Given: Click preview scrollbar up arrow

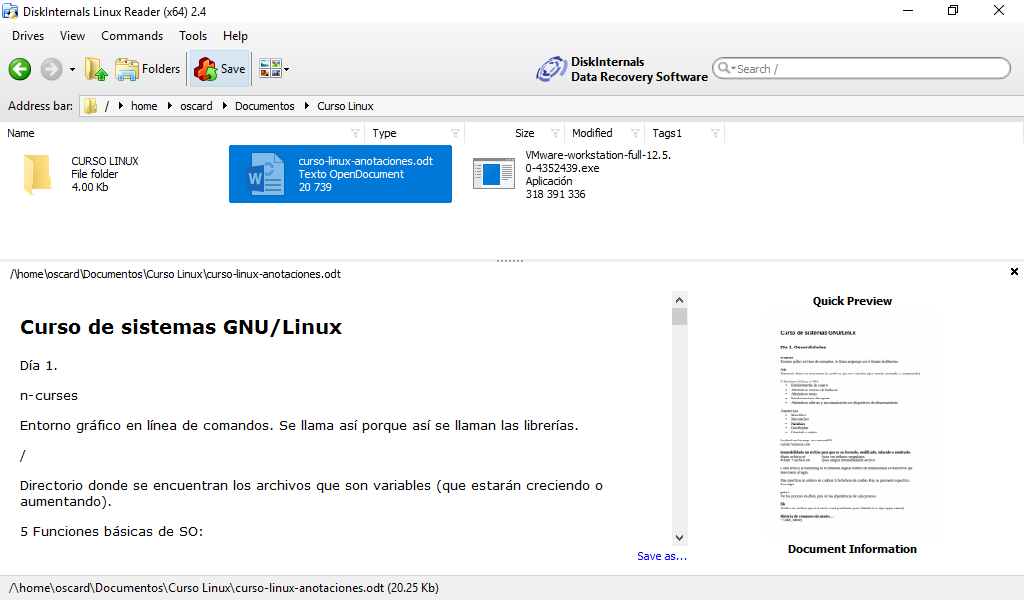Looking at the screenshot, I should 679,300.
